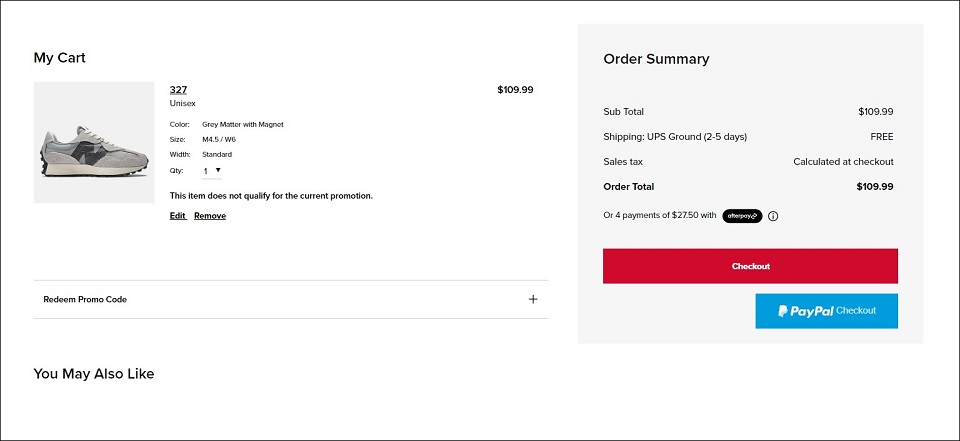The image size is (960, 441).
Task: Select the quantity value 1
Action: point(206,172)
